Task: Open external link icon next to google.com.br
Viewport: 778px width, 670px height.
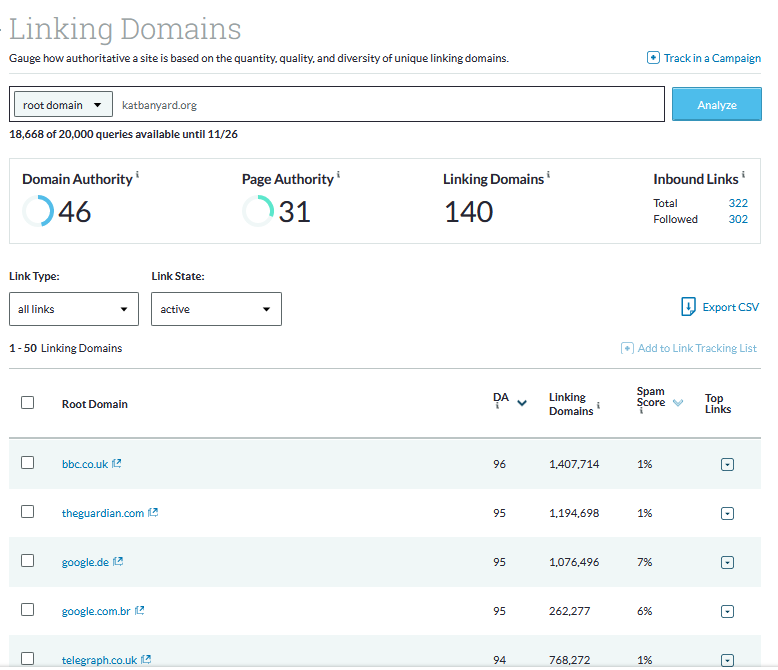Action: 139,610
